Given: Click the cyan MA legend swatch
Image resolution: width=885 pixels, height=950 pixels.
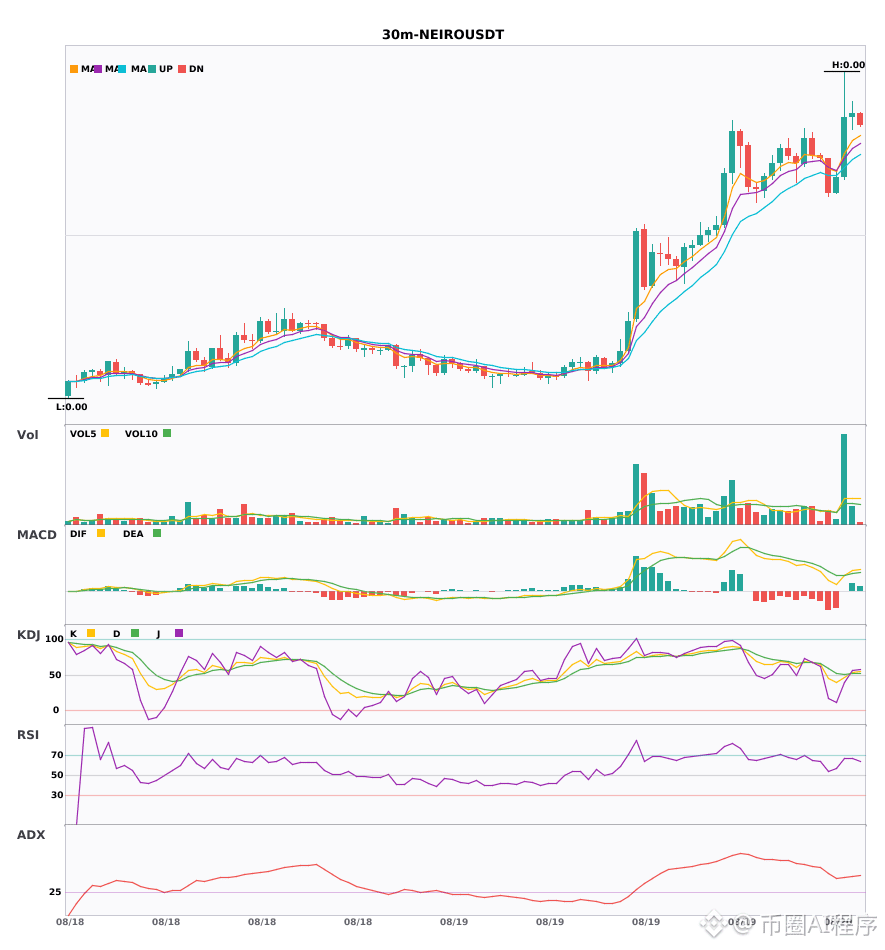Looking at the screenshot, I should 122,69.
